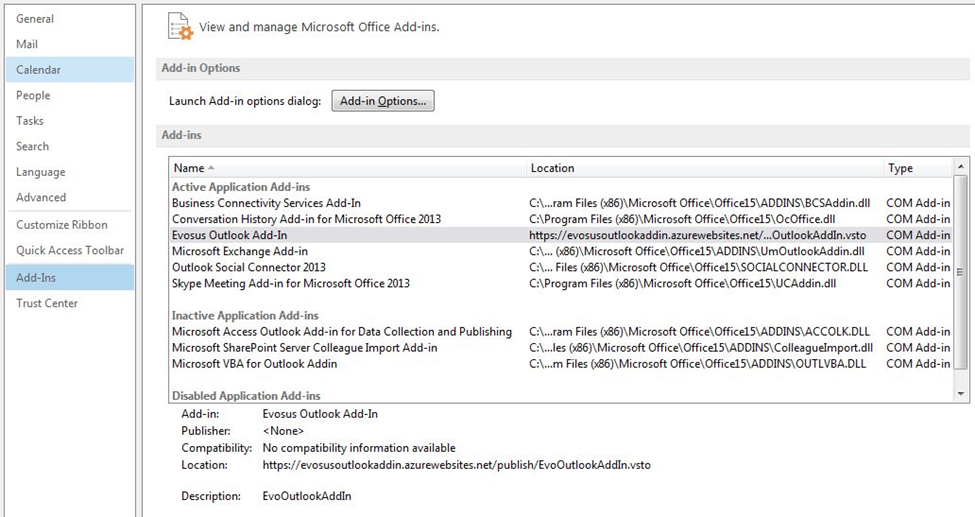Select the Evosus Outlook Add-In row
975x517 pixels.
point(561,235)
